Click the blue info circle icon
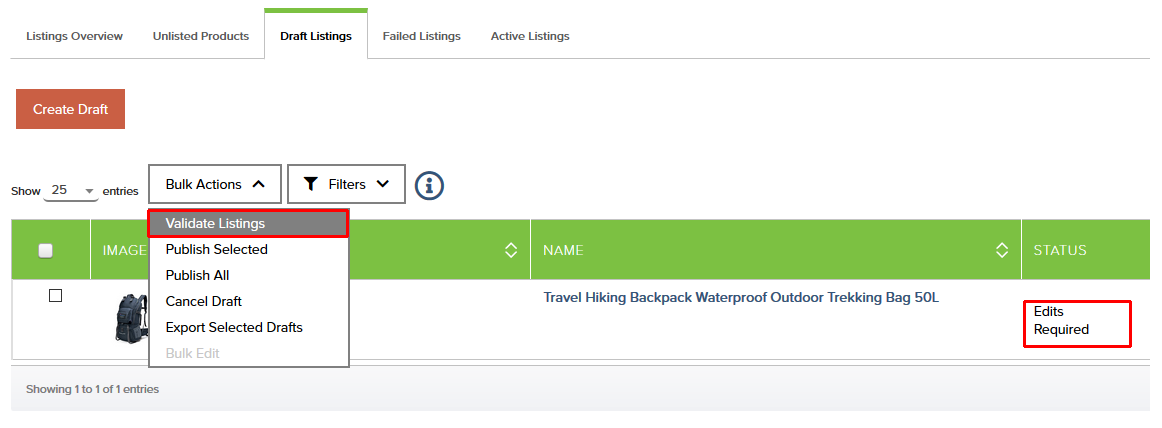The image size is (1162, 428). [x=429, y=184]
